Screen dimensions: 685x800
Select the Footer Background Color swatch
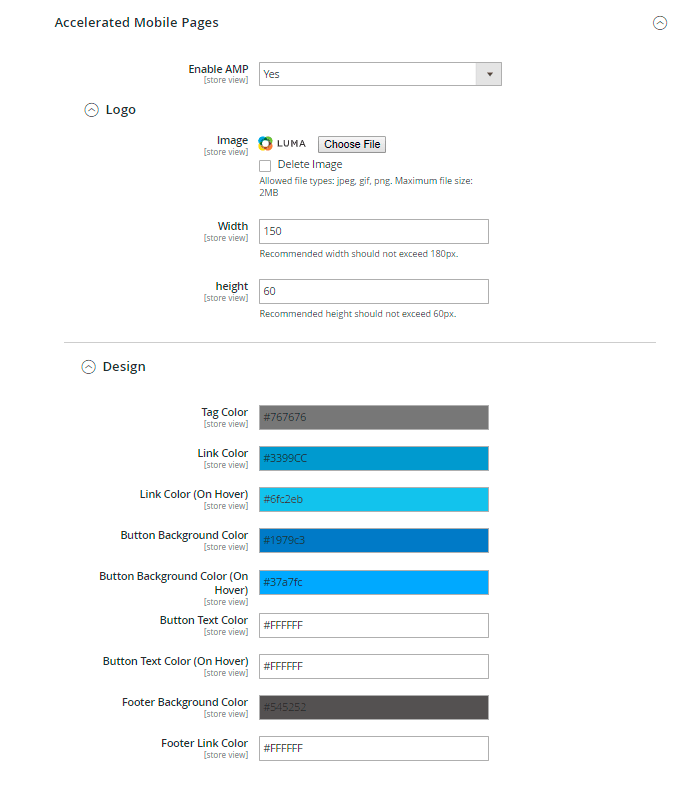(x=373, y=707)
